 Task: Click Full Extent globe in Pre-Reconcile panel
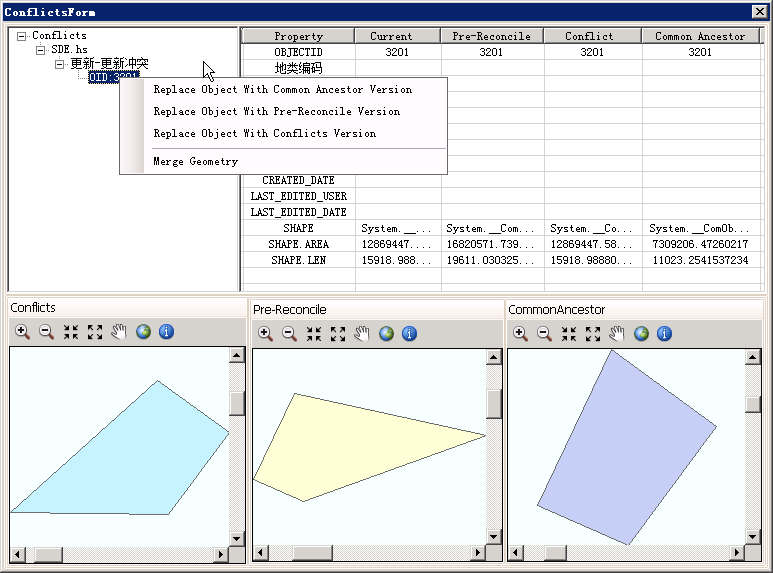(386, 334)
